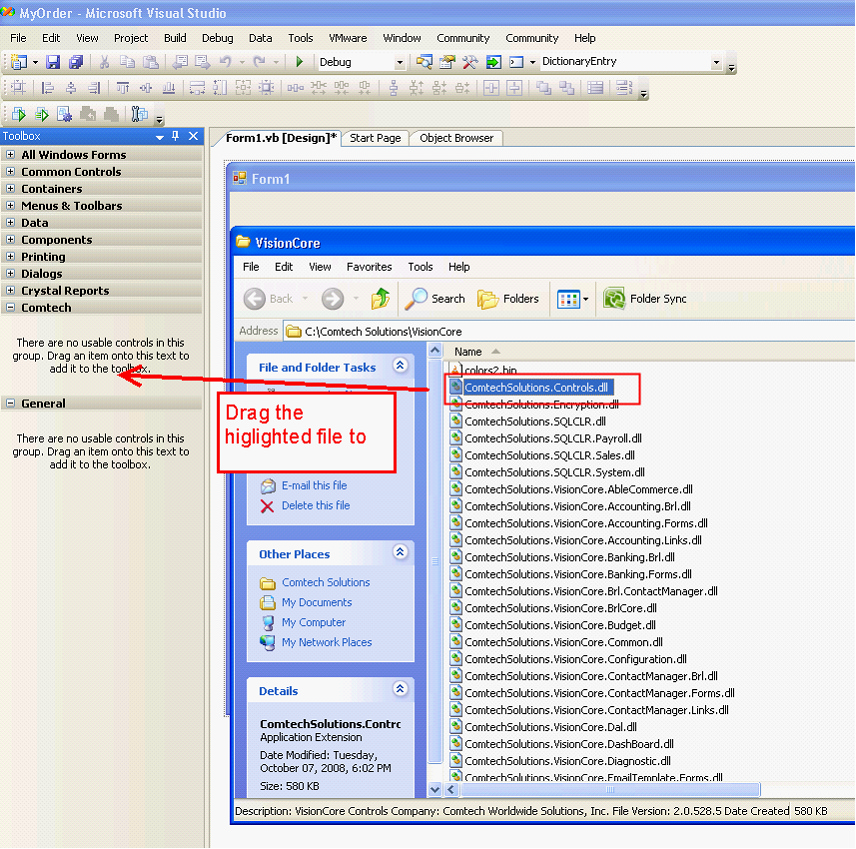The height and width of the screenshot is (849, 856).
Task: Click the Cut scissors icon
Action: [x=104, y=62]
